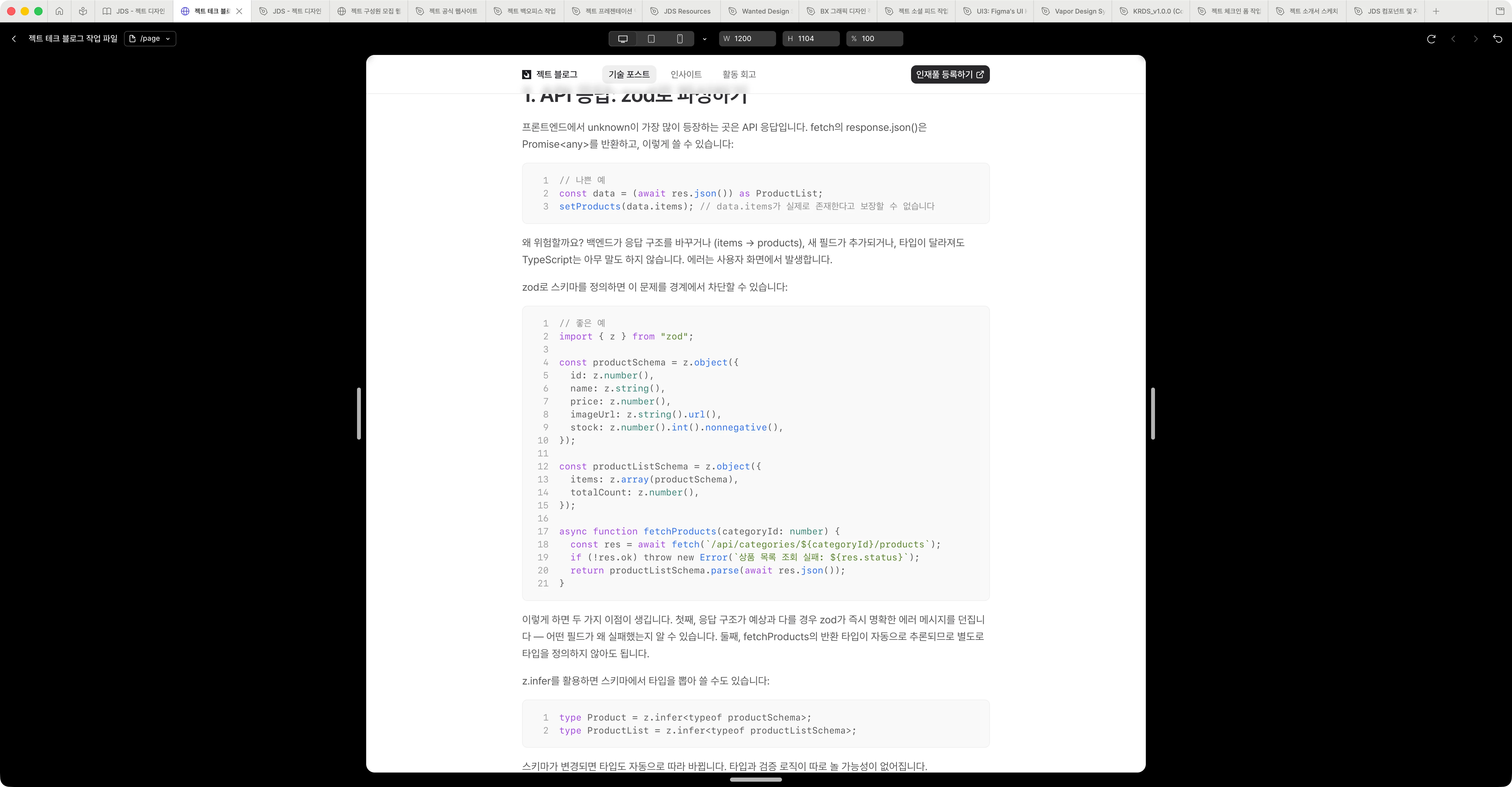Click the 'return productListSchema.parse' line

point(707,570)
